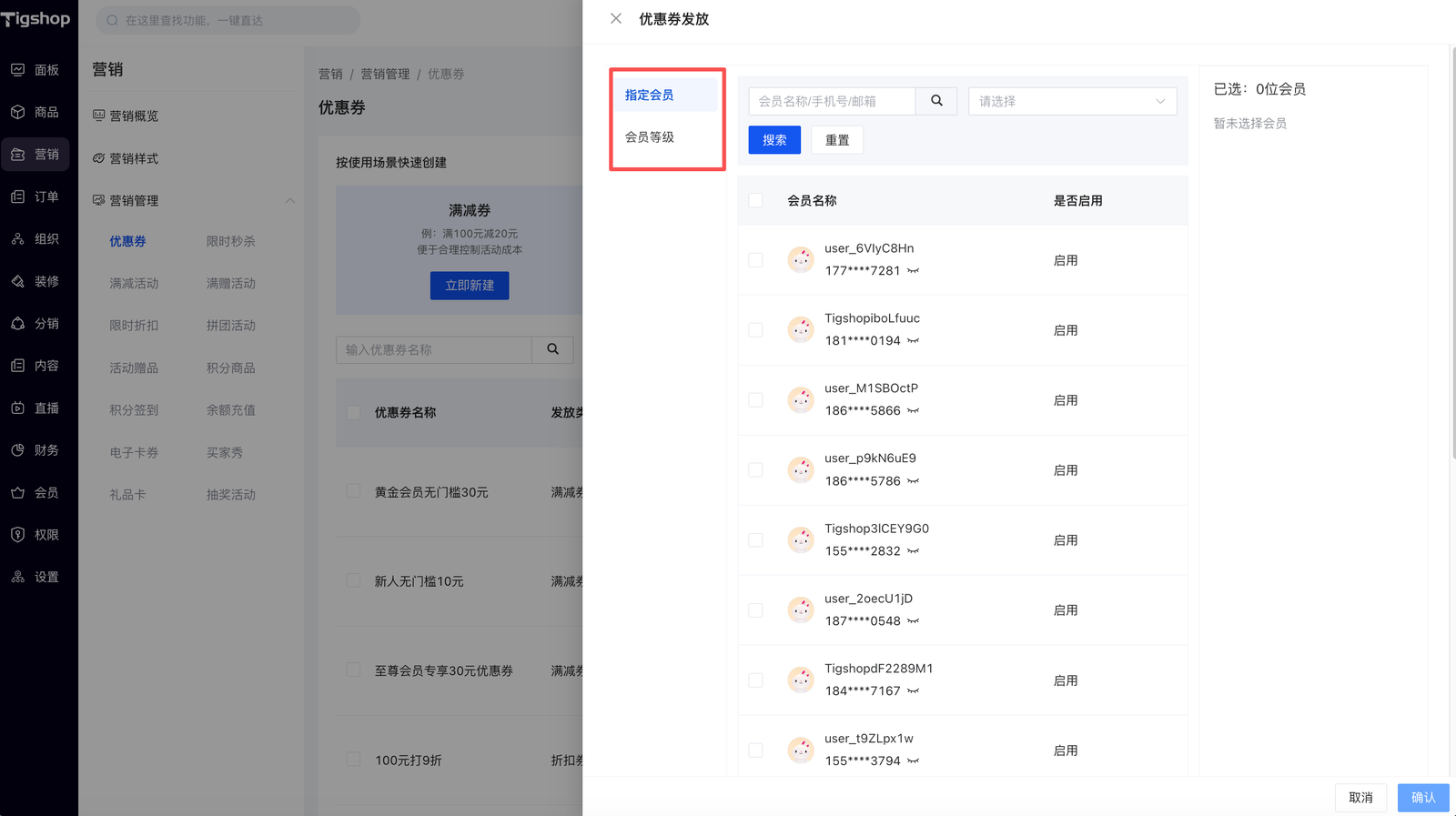Click avatar of user_M1SBOctP
Viewport: 1456px width, 816px height.
(x=801, y=400)
